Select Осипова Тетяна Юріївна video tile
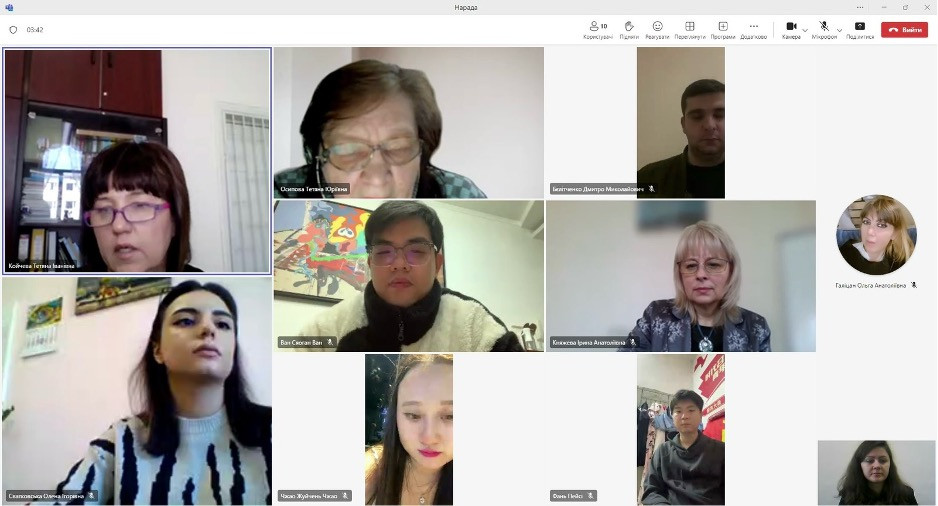The image size is (938, 506). [x=409, y=123]
